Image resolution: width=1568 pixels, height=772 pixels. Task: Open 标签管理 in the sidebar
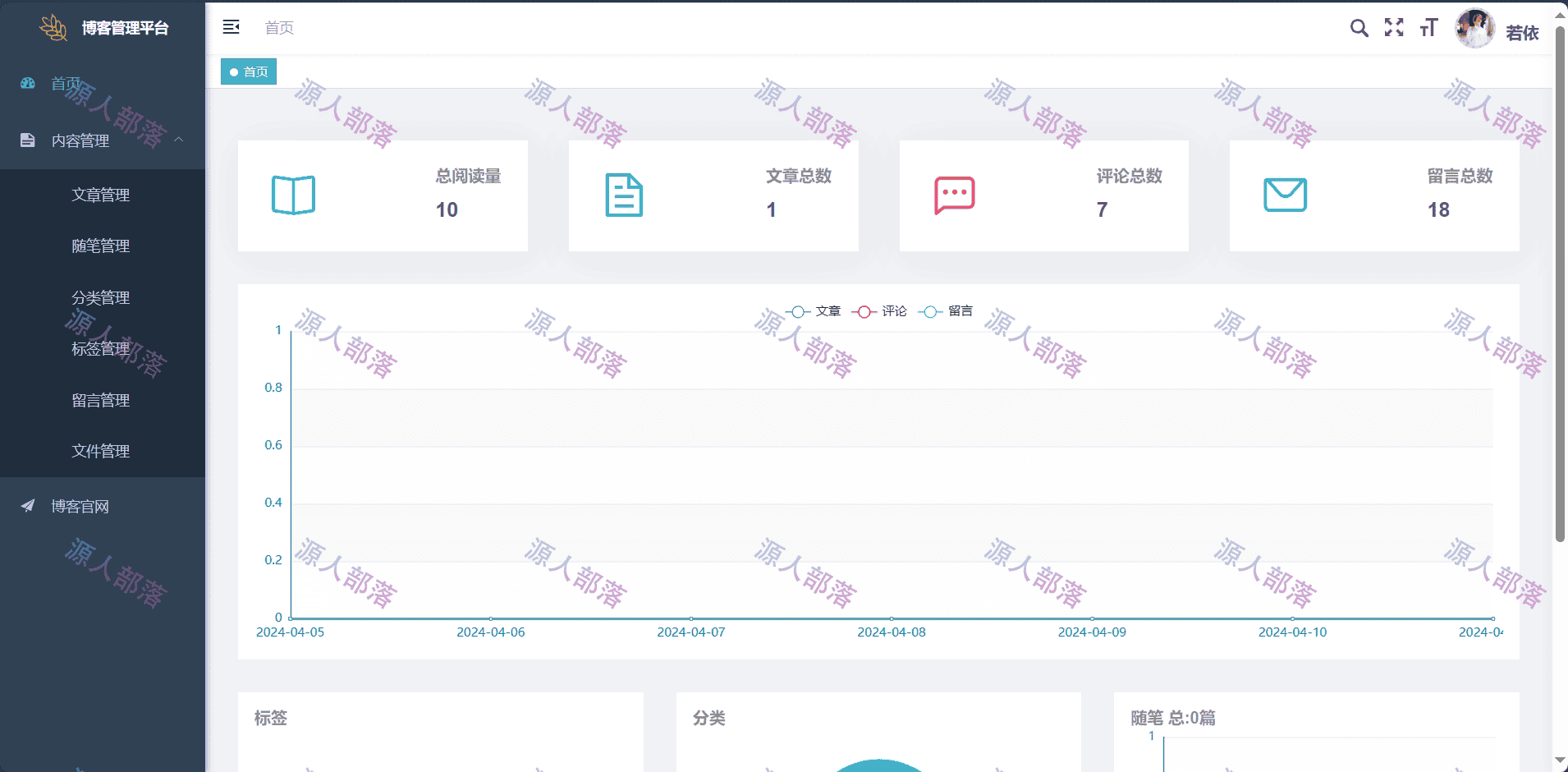[103, 348]
